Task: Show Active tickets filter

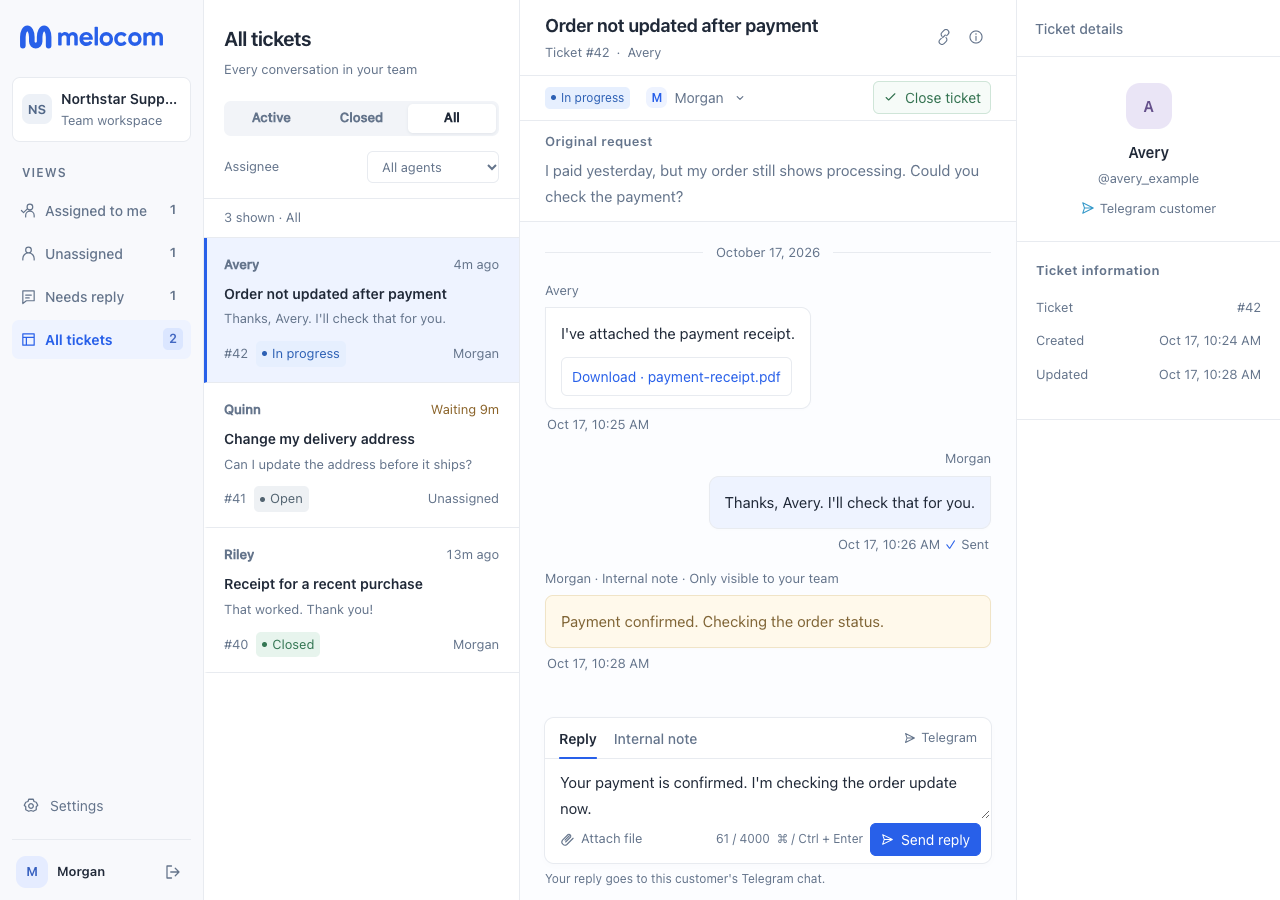Action: [271, 118]
